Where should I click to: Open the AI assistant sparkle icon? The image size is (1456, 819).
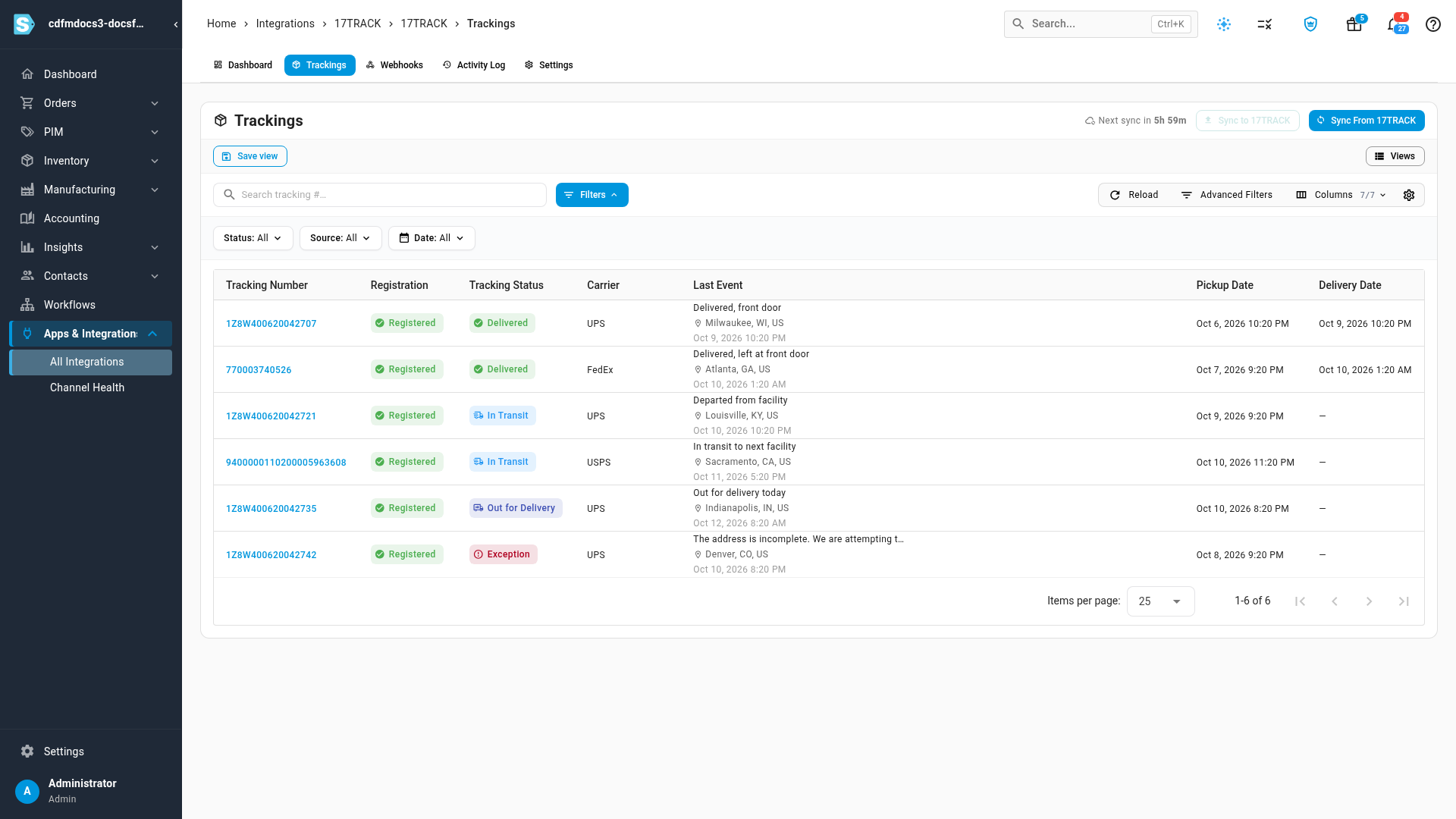(1224, 24)
